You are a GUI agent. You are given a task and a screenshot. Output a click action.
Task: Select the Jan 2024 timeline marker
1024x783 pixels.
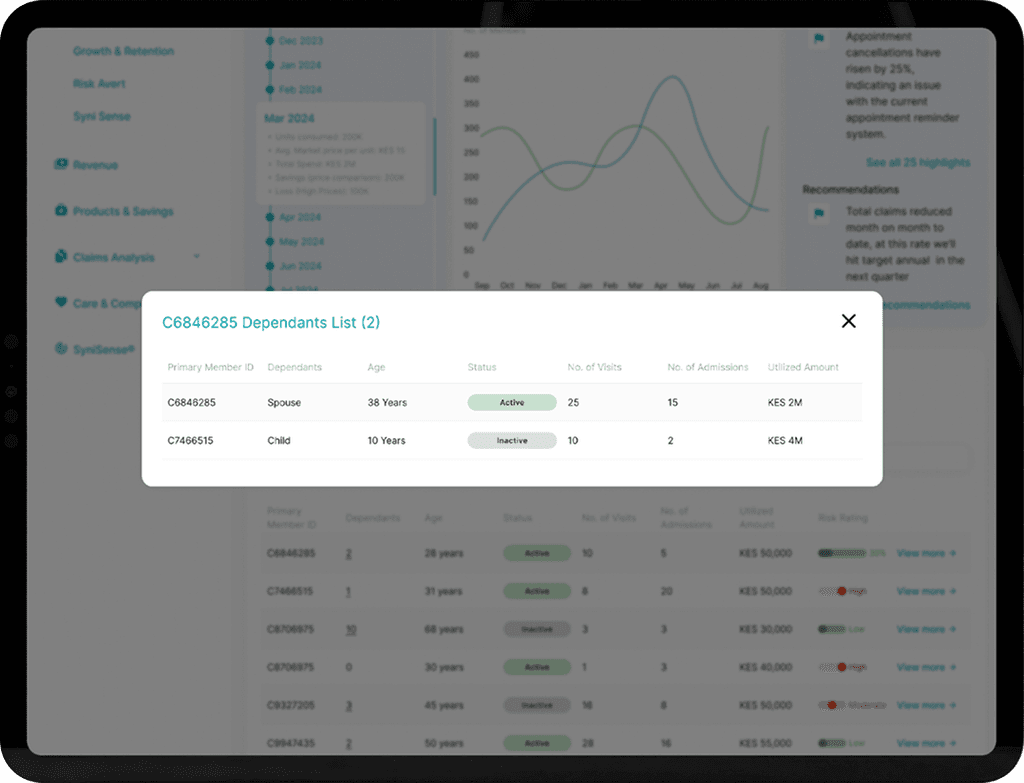click(270, 65)
